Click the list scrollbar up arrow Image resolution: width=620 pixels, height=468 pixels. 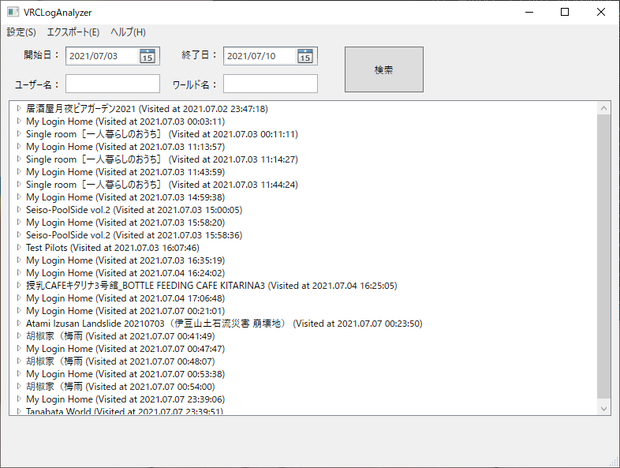(x=603, y=108)
